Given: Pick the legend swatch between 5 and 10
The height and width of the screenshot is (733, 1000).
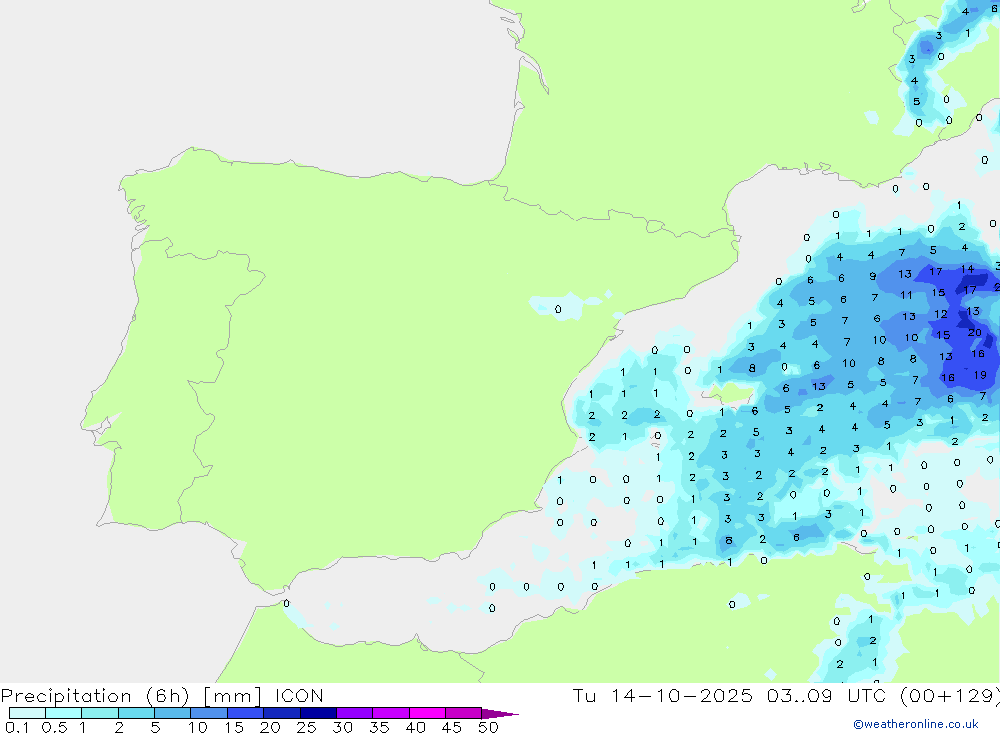Looking at the screenshot, I should click(x=172, y=713).
